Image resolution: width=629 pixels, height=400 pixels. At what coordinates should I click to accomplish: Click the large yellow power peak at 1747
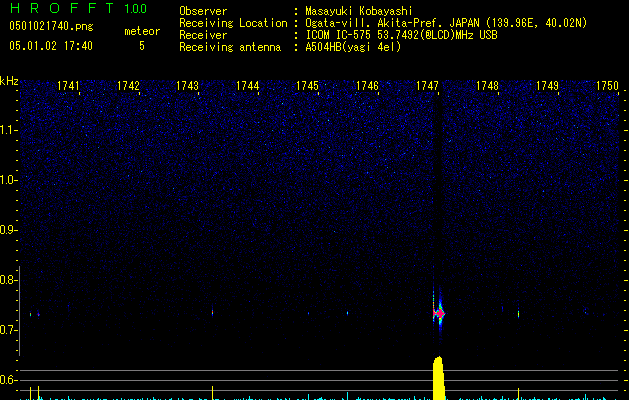[438, 378]
